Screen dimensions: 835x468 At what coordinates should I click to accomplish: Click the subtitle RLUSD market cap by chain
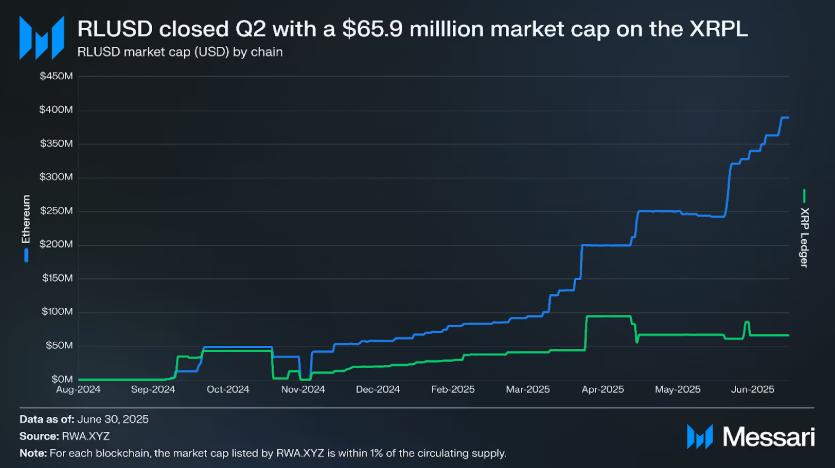click(x=180, y=52)
